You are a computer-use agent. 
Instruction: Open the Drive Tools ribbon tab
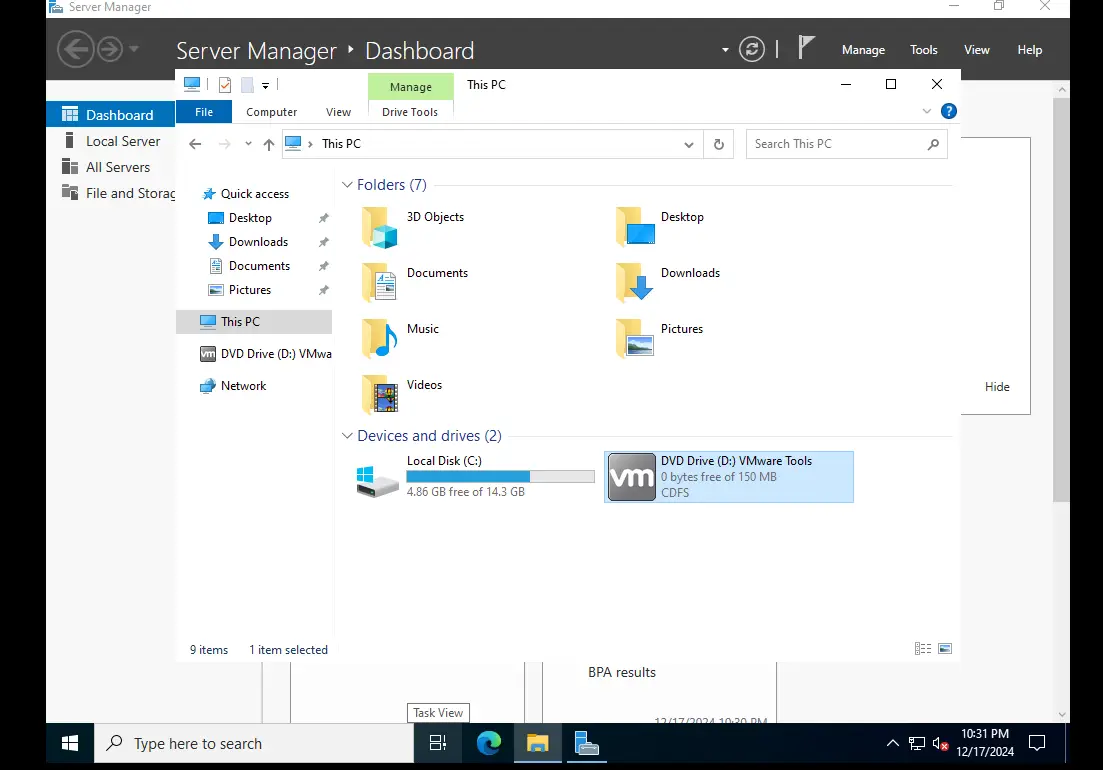409,112
